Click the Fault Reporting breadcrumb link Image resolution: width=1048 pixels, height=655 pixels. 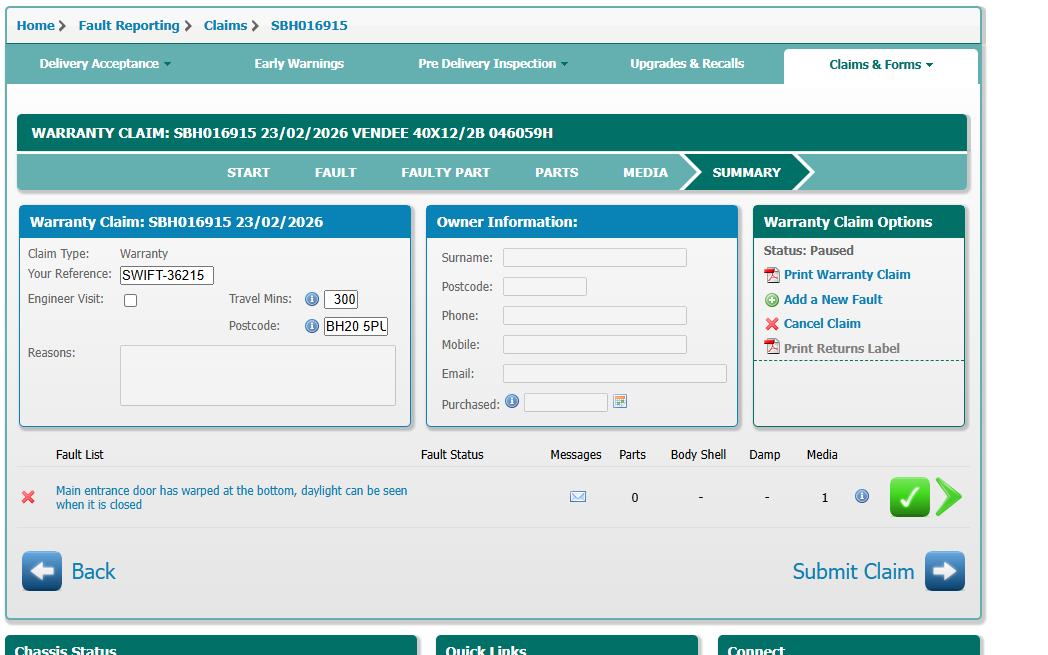(129, 25)
